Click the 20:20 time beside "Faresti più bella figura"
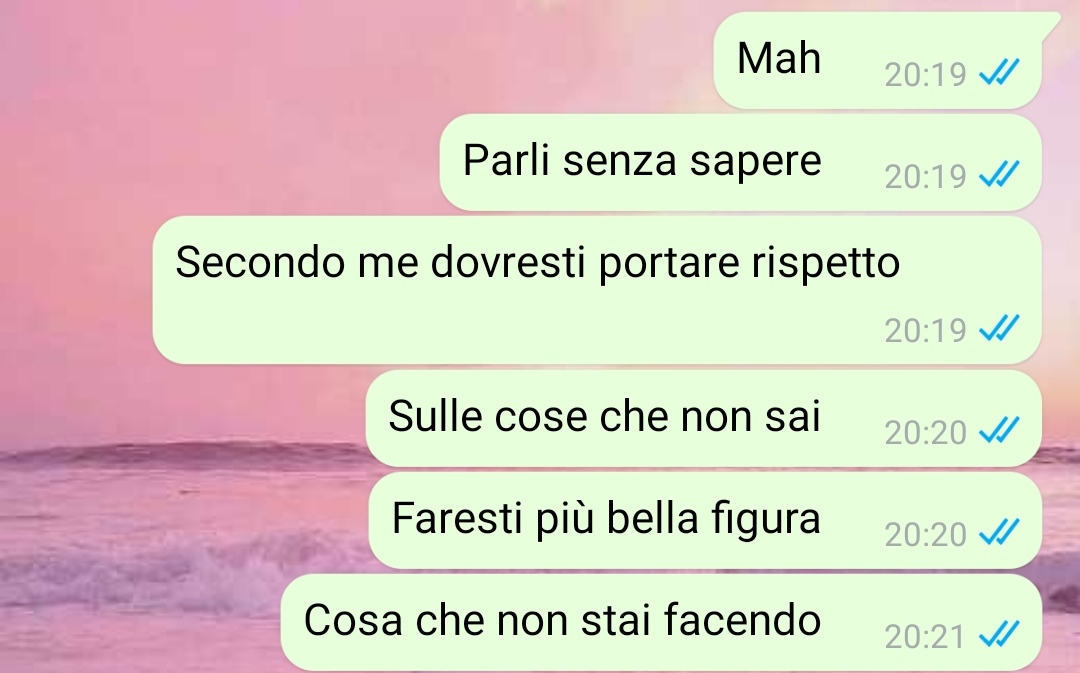 coord(926,535)
